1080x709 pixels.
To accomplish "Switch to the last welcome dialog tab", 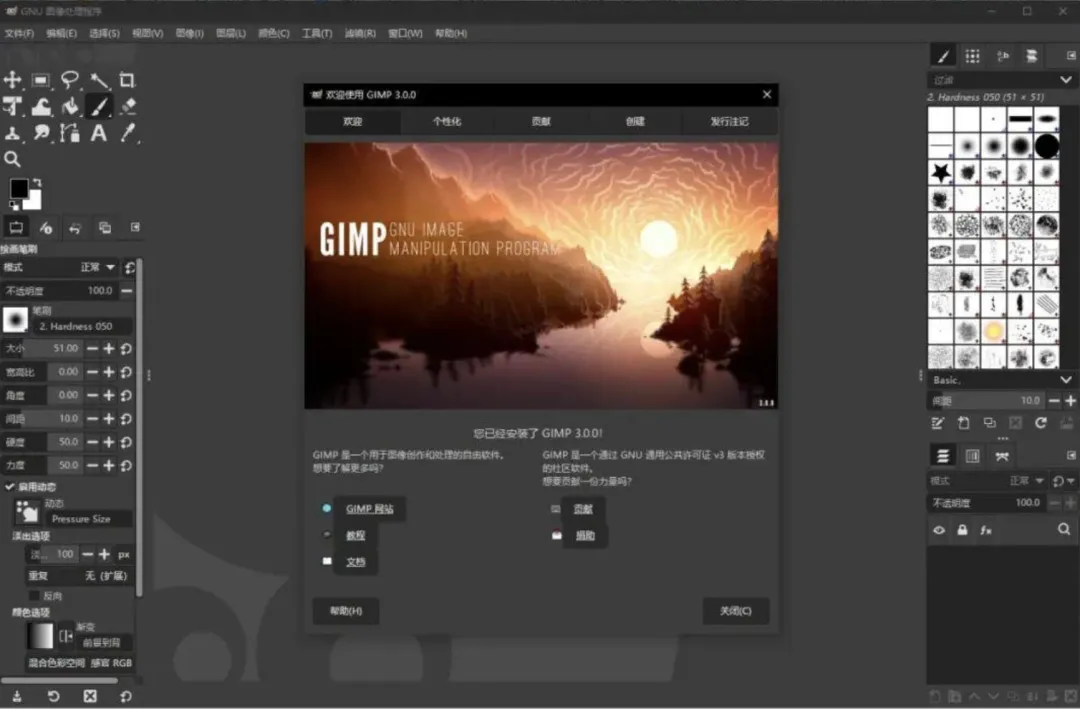I will click(x=729, y=121).
